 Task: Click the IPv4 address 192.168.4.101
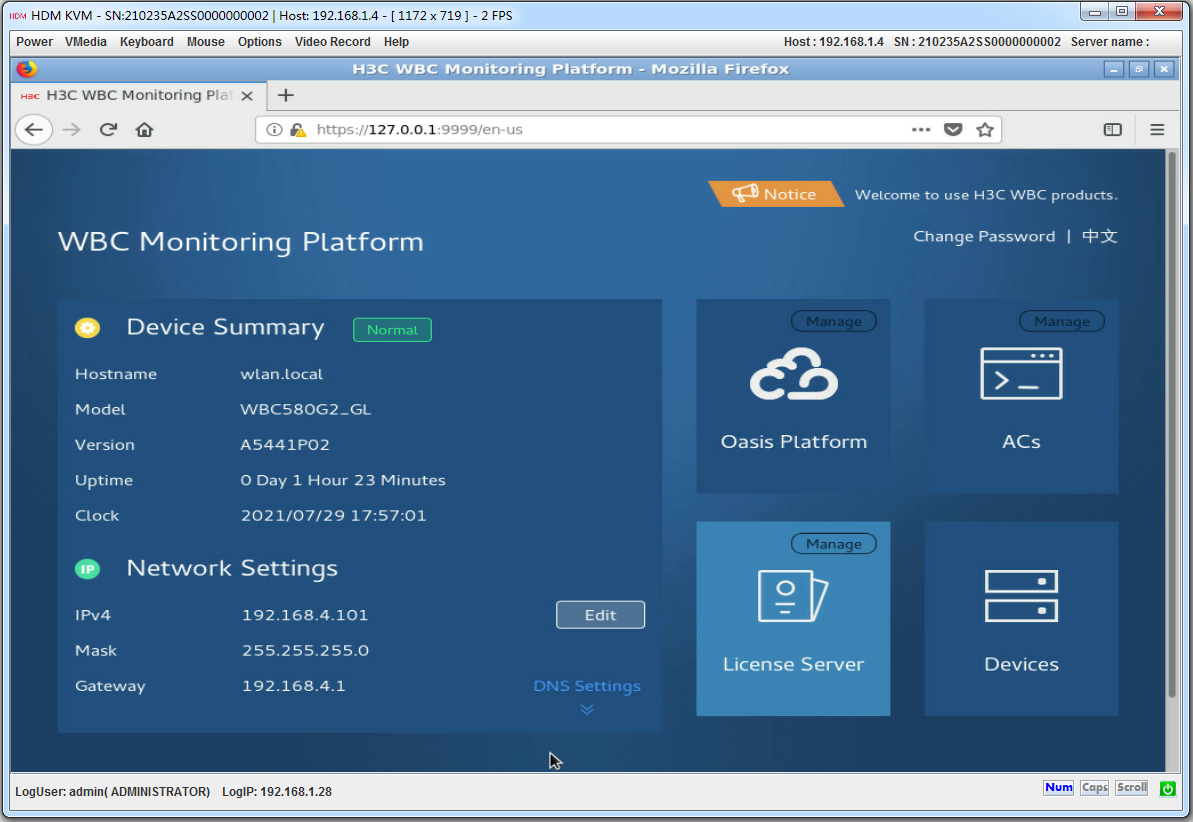304,615
